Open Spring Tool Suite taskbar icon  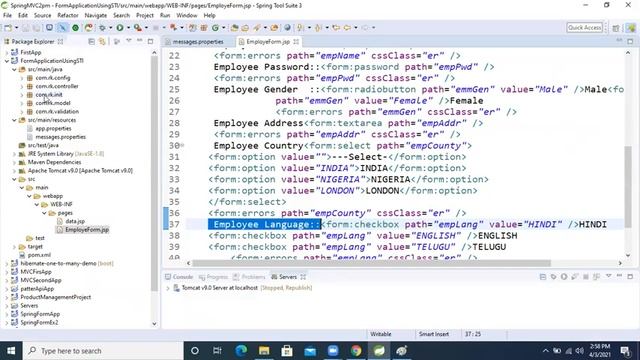(379, 351)
